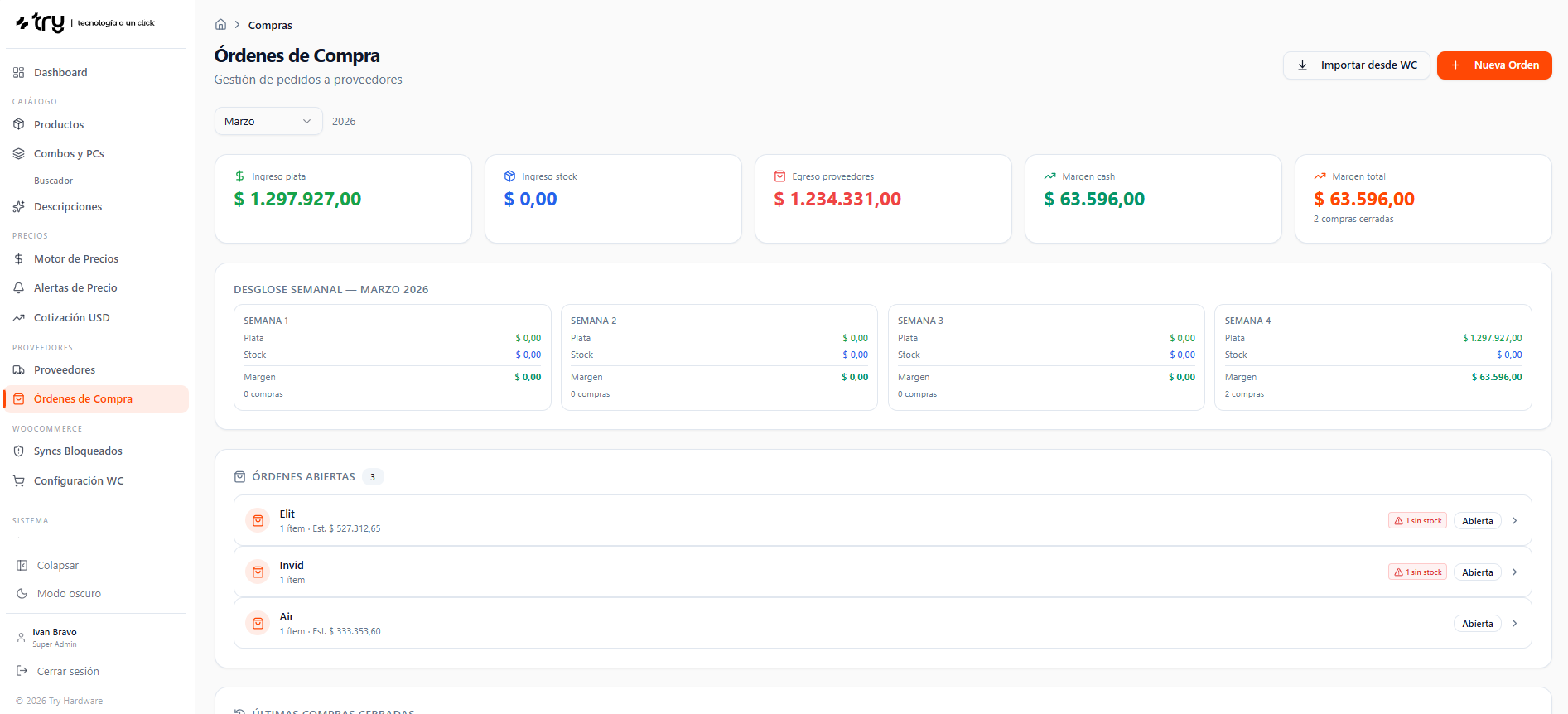This screenshot has height=714, width=1568.
Task: Click the Air order shopping bag icon
Action: (258, 624)
